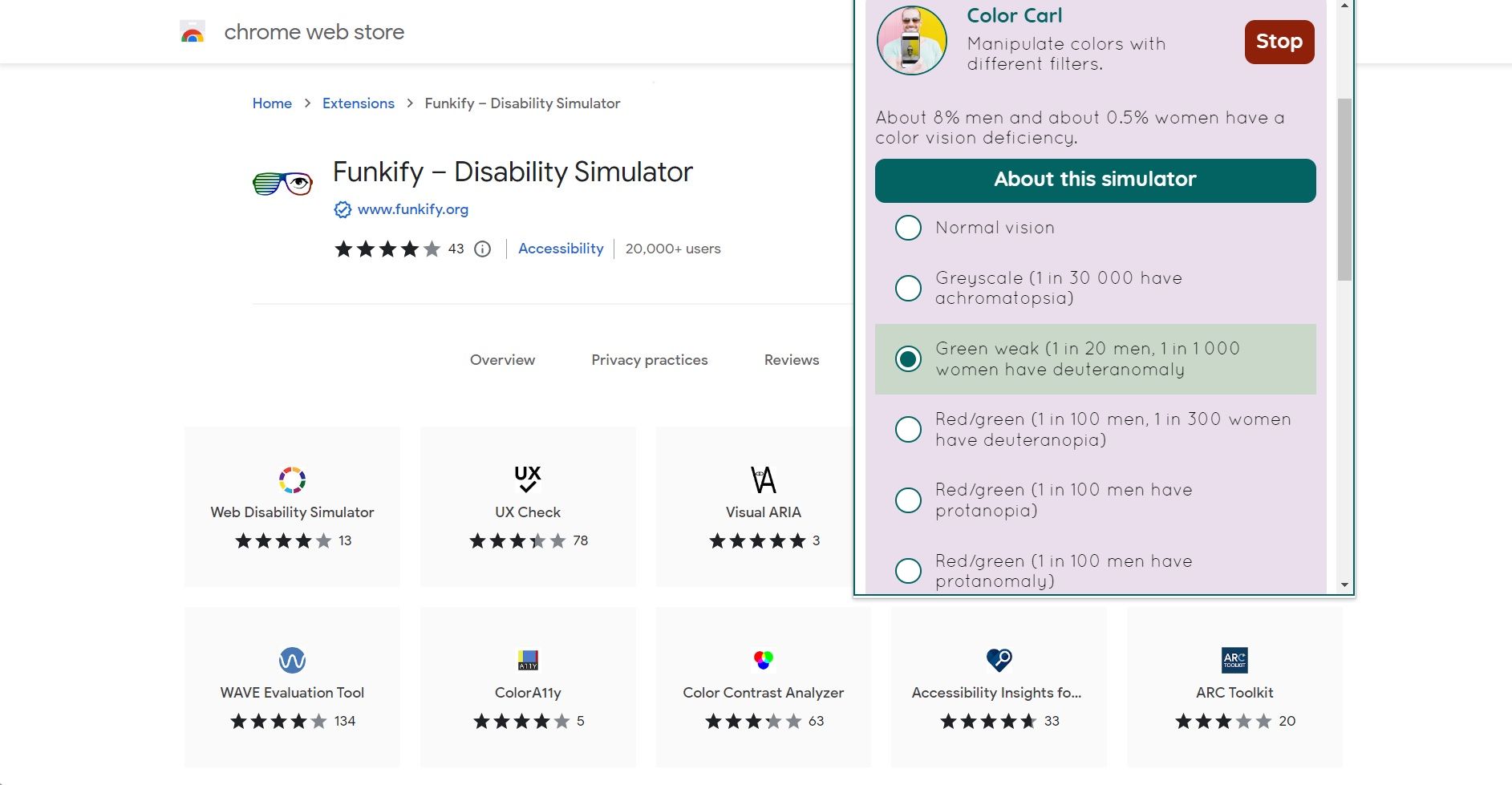The height and width of the screenshot is (785, 1512).
Task: Click the Web Disability Simulator icon
Action: (x=291, y=479)
